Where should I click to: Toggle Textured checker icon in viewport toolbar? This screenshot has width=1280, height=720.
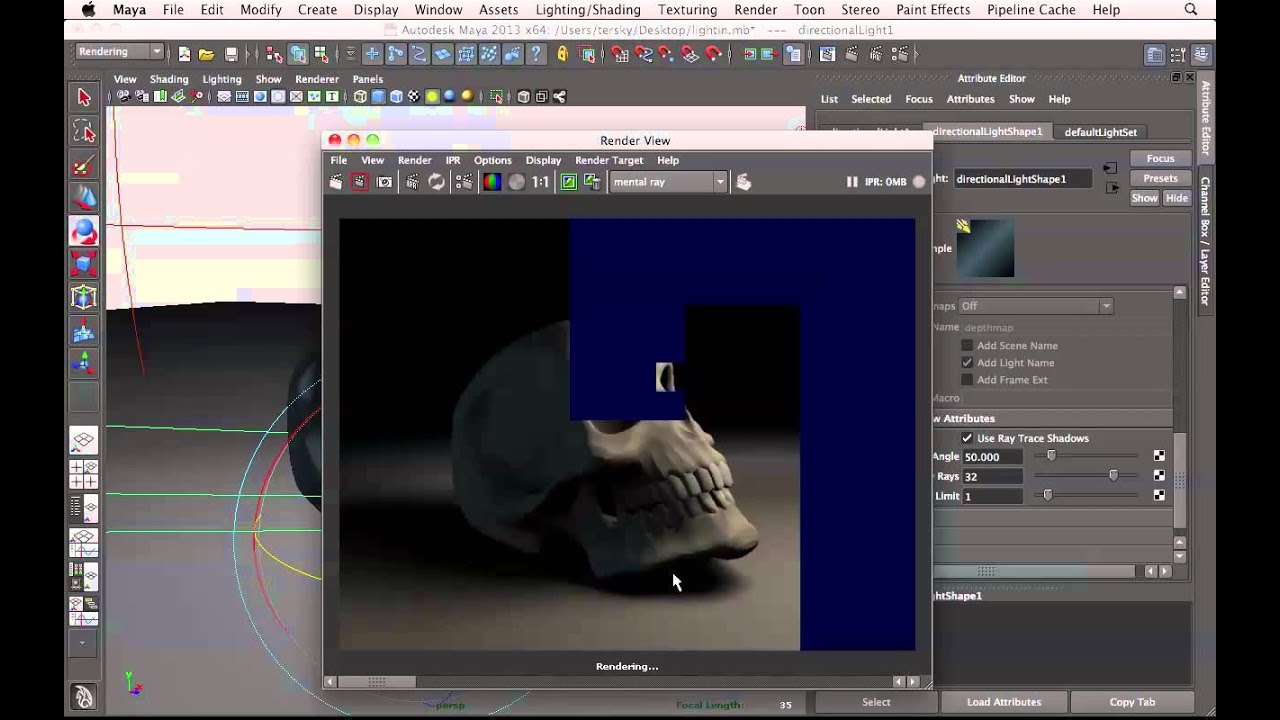[x=414, y=97]
